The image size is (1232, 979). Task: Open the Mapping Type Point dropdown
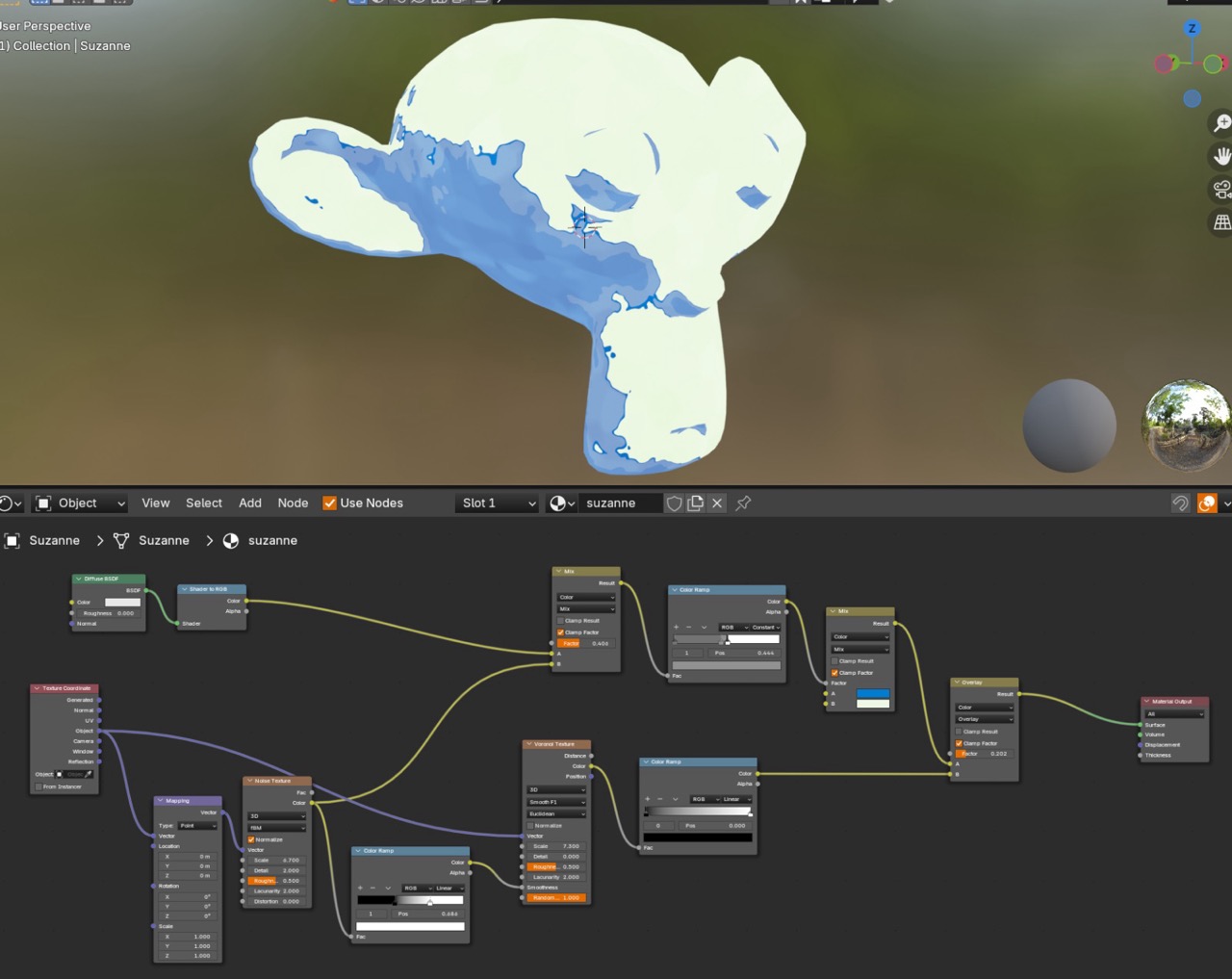click(197, 825)
